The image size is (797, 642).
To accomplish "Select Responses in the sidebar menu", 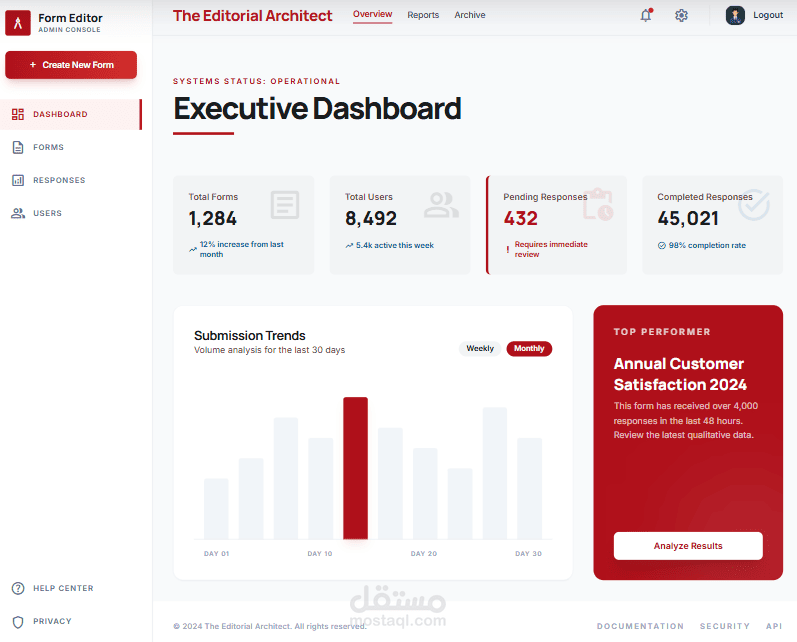I will [x=71, y=180].
